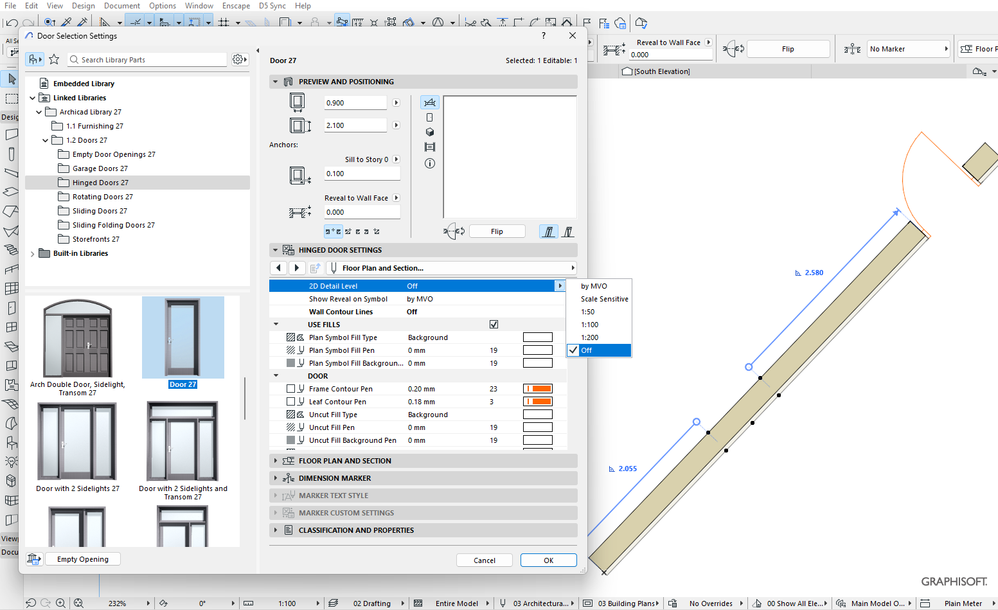
Task: Cancel the Door Selection Settings dialog
Action: (484, 560)
